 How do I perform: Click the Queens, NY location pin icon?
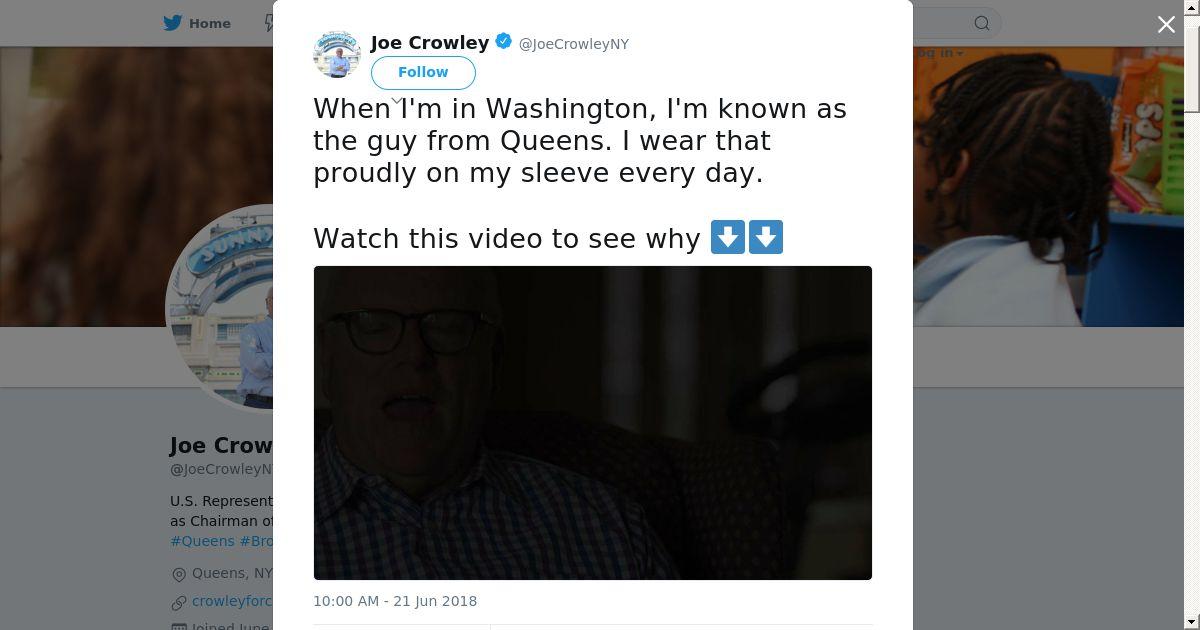tap(179, 574)
